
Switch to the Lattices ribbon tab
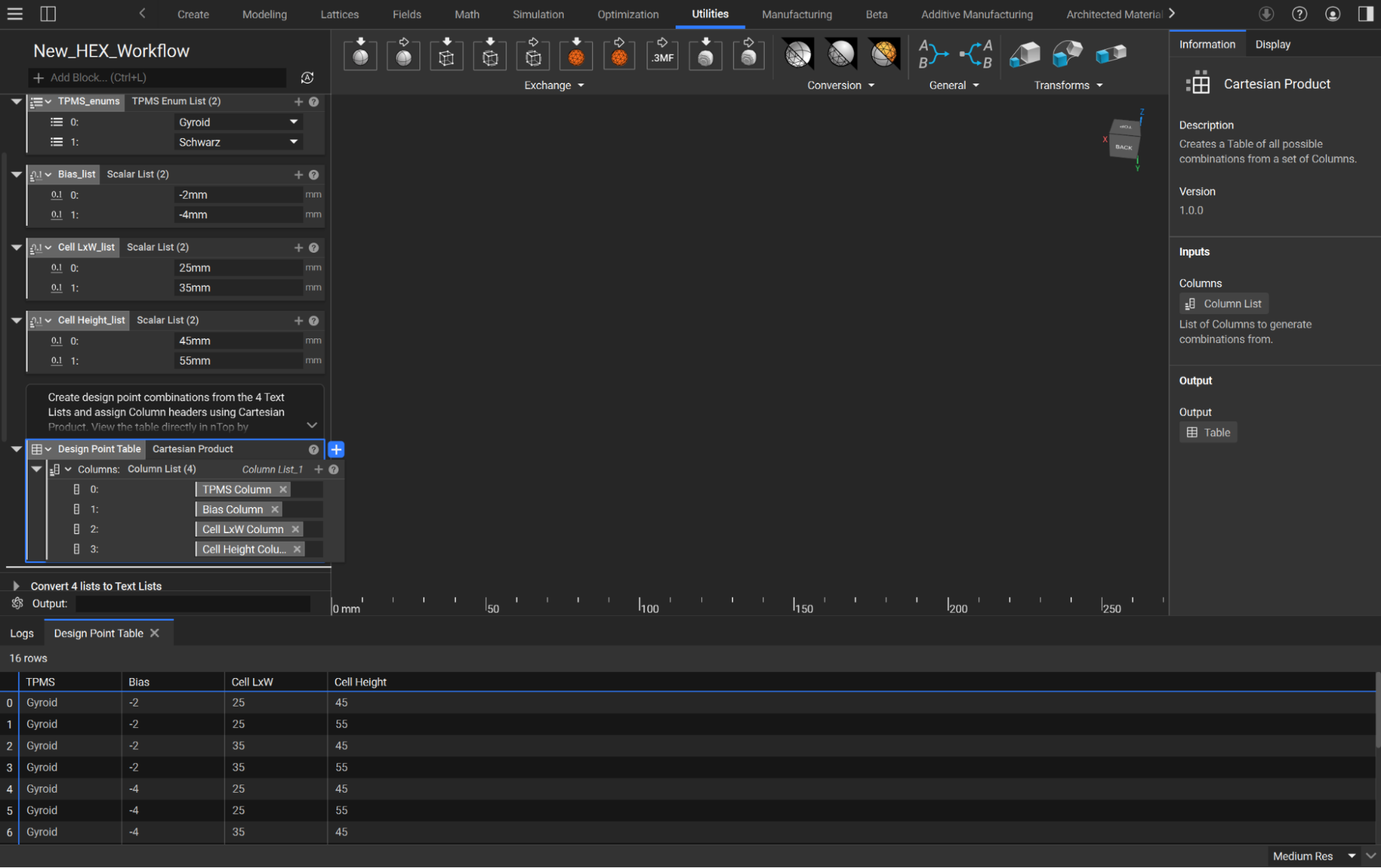[339, 15]
